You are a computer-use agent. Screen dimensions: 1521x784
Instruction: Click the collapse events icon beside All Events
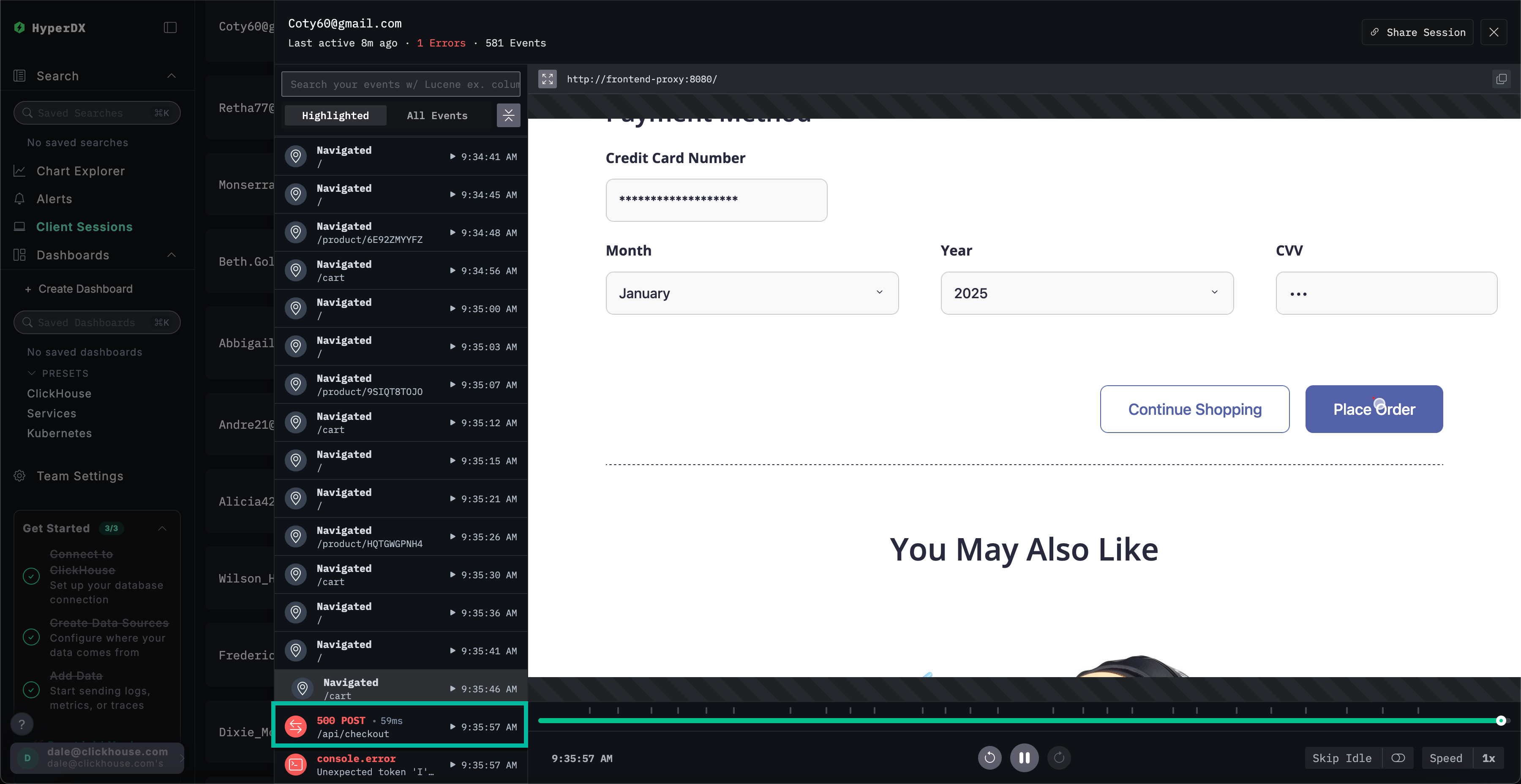pos(508,115)
